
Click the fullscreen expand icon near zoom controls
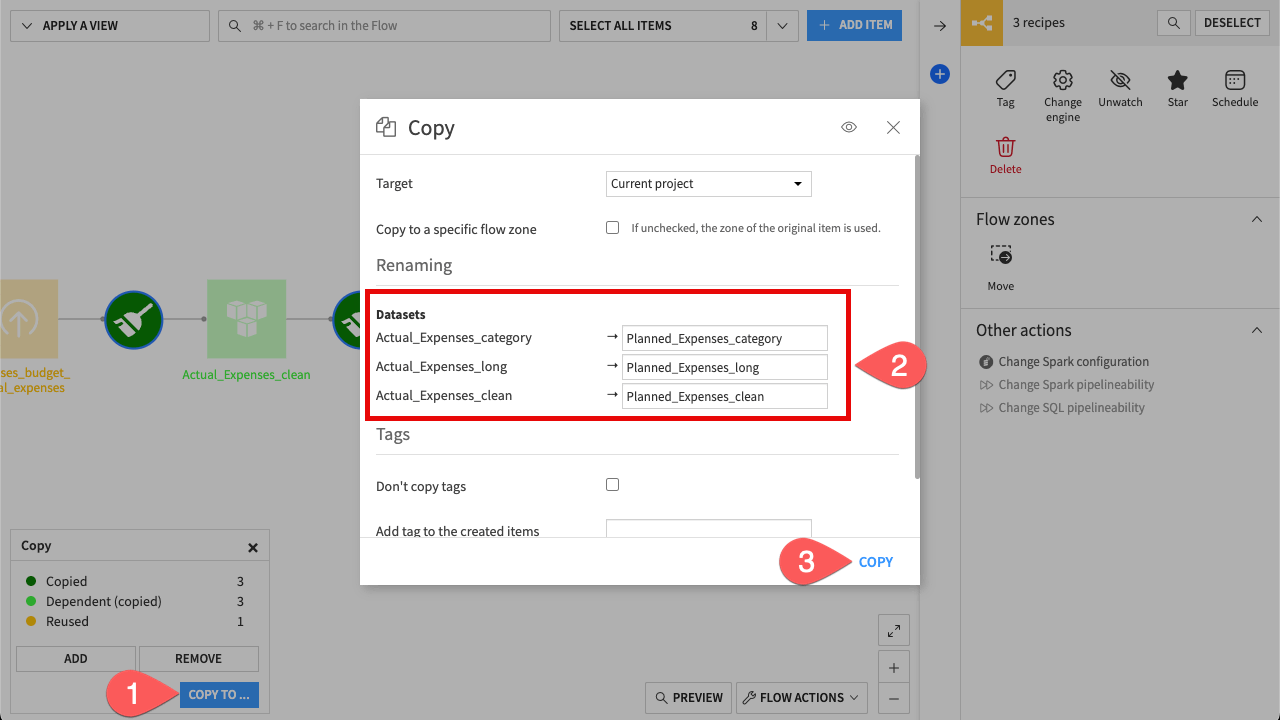tap(893, 630)
